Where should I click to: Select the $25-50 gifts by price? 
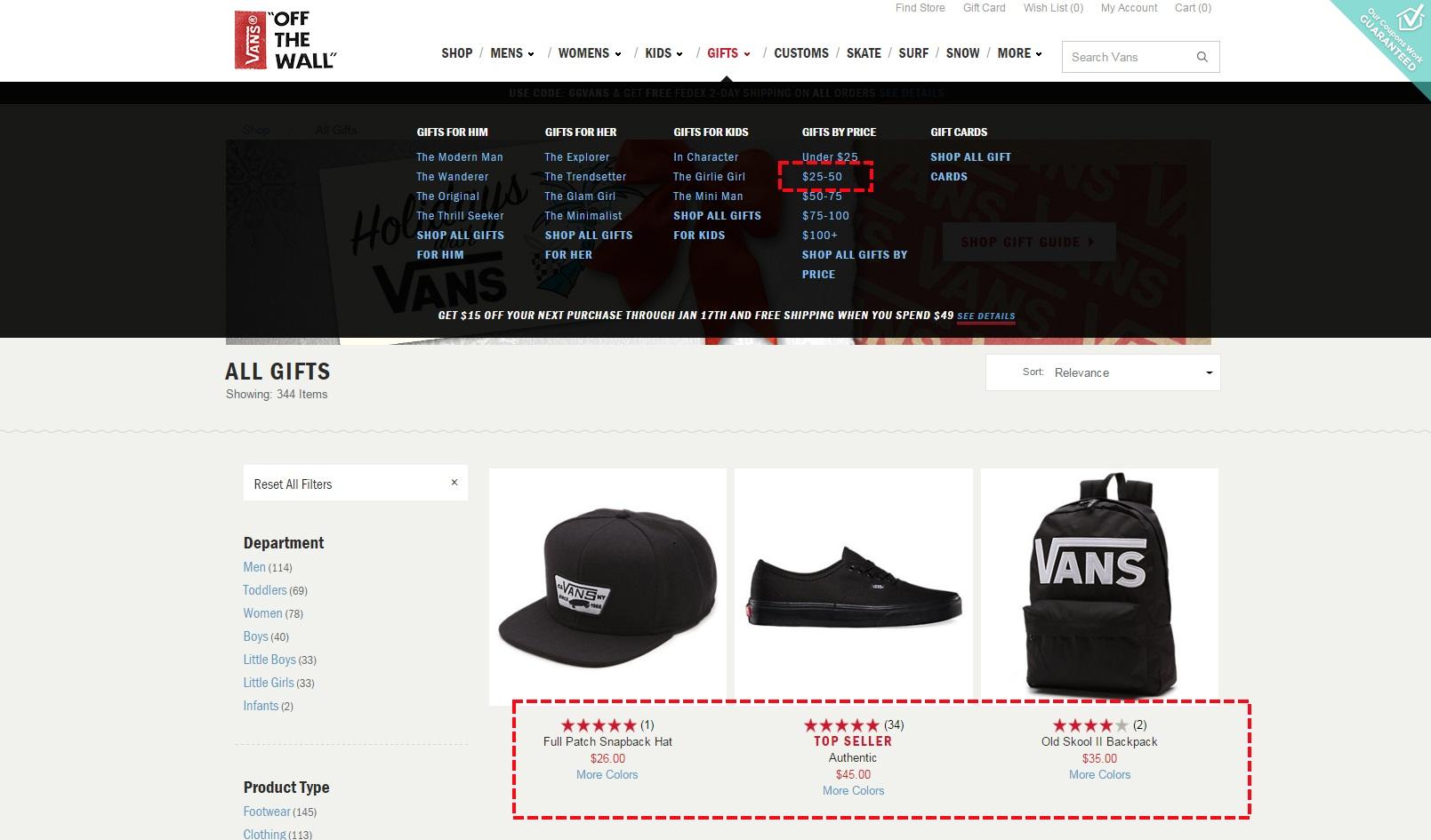pos(822,176)
